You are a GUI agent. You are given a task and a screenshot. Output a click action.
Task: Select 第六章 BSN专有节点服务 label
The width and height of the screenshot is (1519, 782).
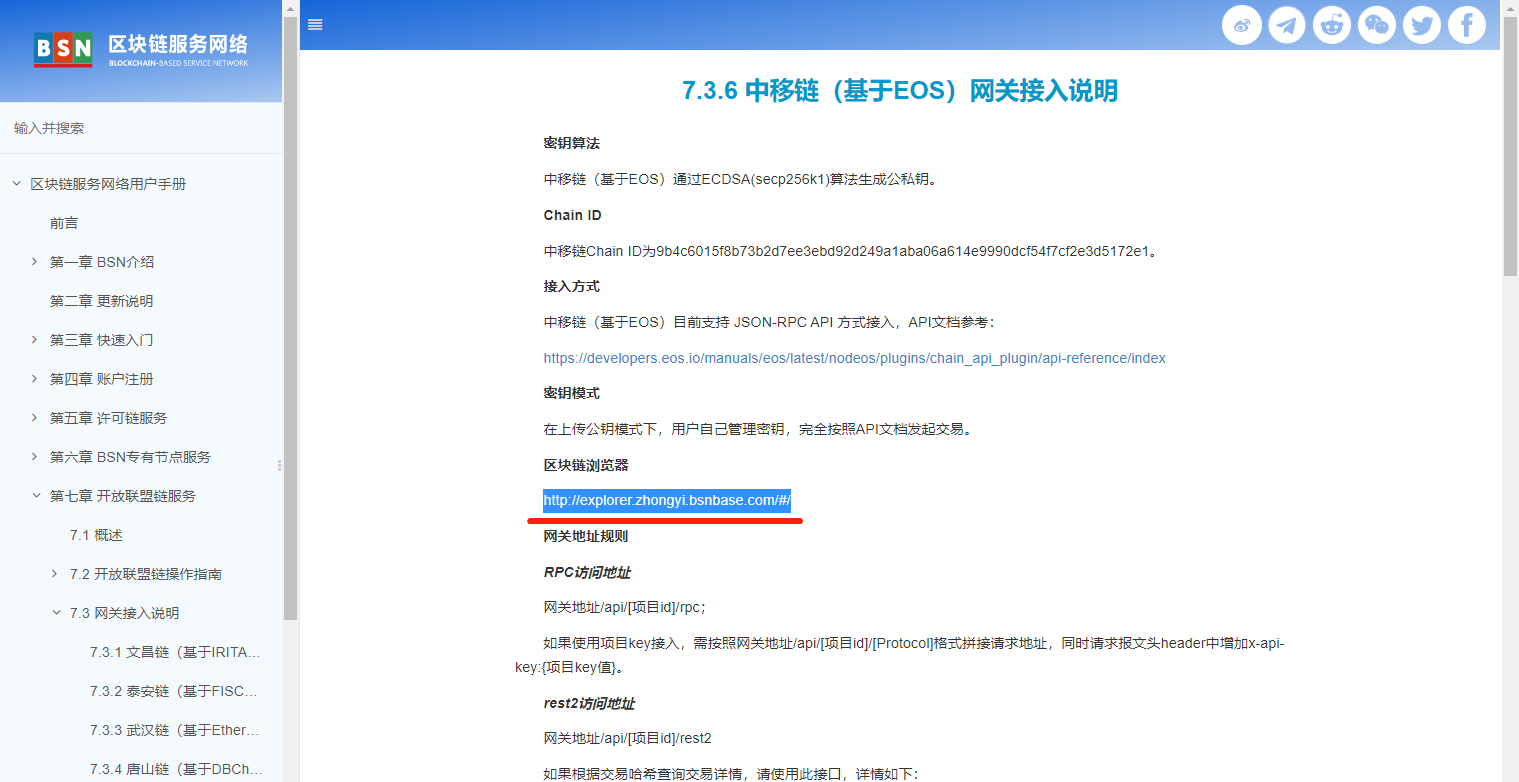(x=130, y=457)
